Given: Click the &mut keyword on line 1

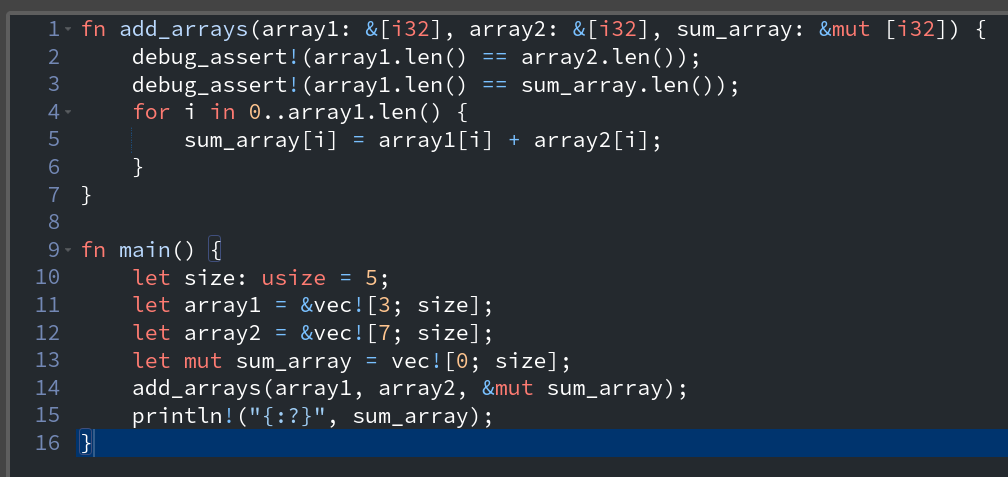Looking at the screenshot, I should 845,30.
